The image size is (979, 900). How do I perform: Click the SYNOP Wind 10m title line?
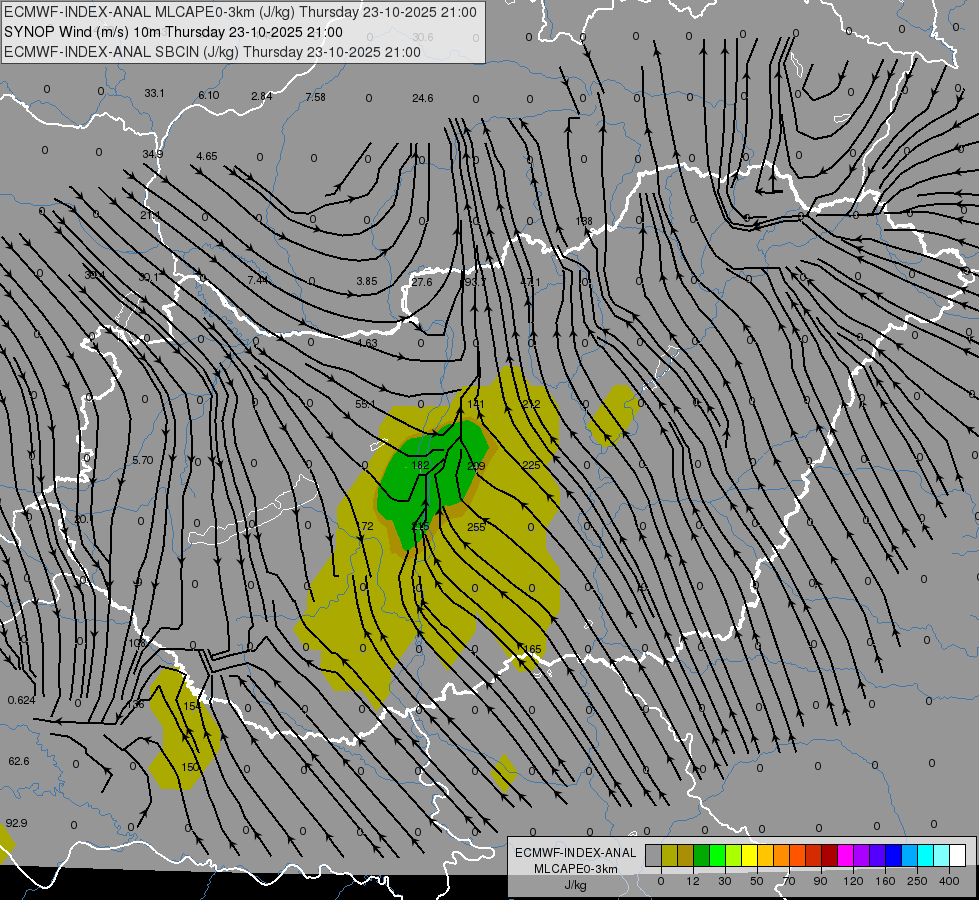tap(174, 32)
